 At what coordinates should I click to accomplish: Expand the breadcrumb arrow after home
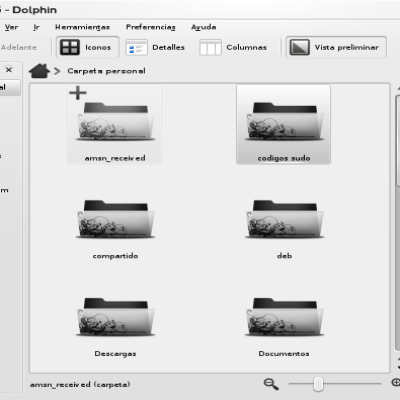pos(57,71)
